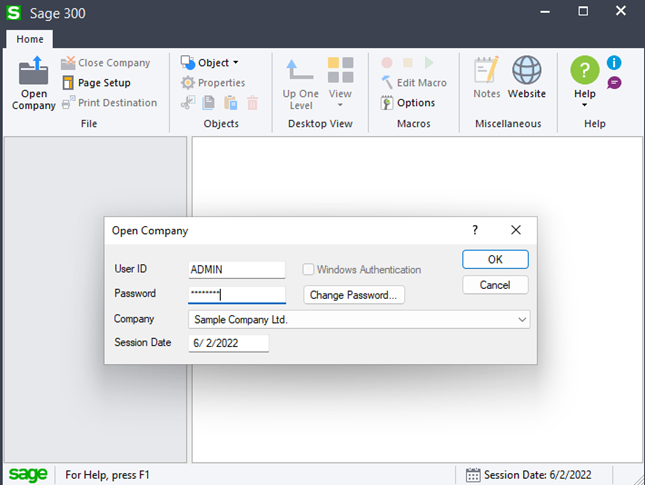This screenshot has width=645, height=485.
Task: Open the Notes tool
Action: pyautogui.click(x=486, y=72)
